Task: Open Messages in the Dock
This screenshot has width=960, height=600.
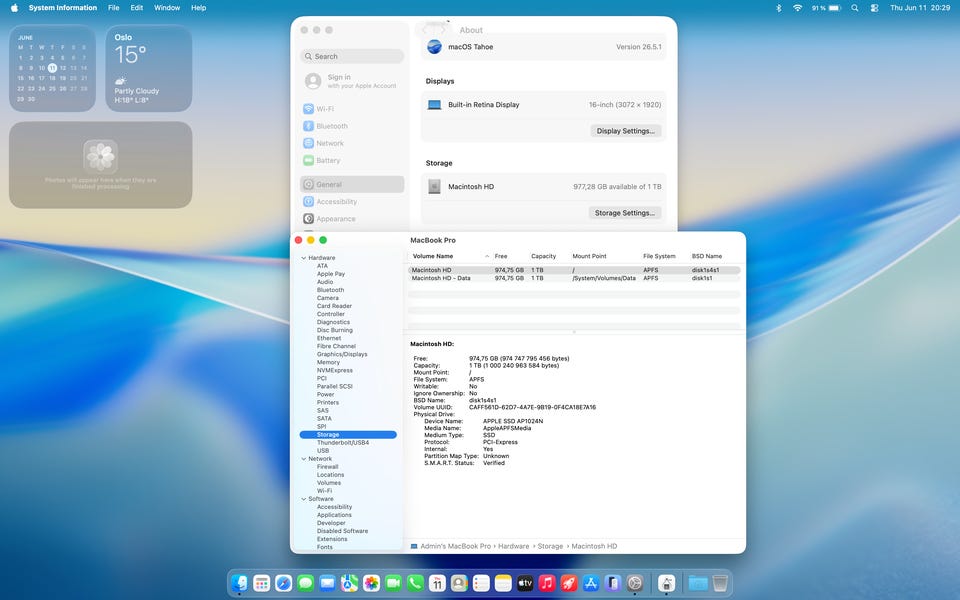Action: (306, 583)
